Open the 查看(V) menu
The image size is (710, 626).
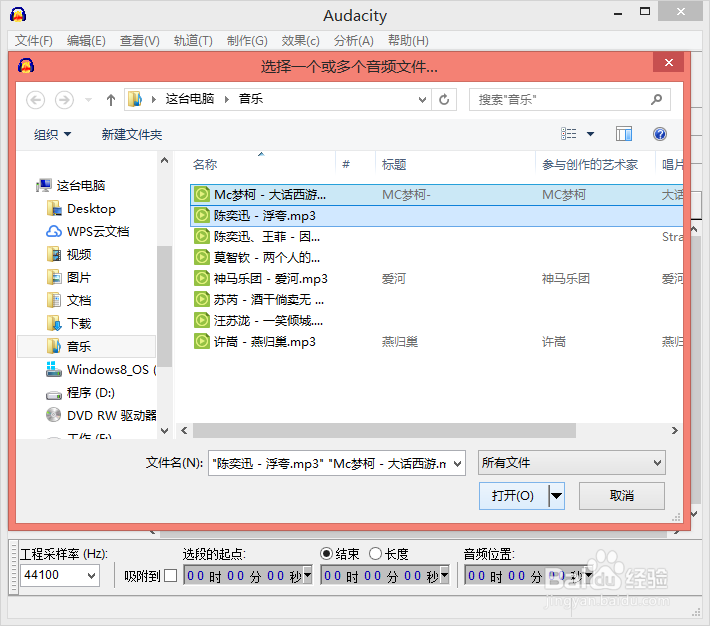pos(139,41)
